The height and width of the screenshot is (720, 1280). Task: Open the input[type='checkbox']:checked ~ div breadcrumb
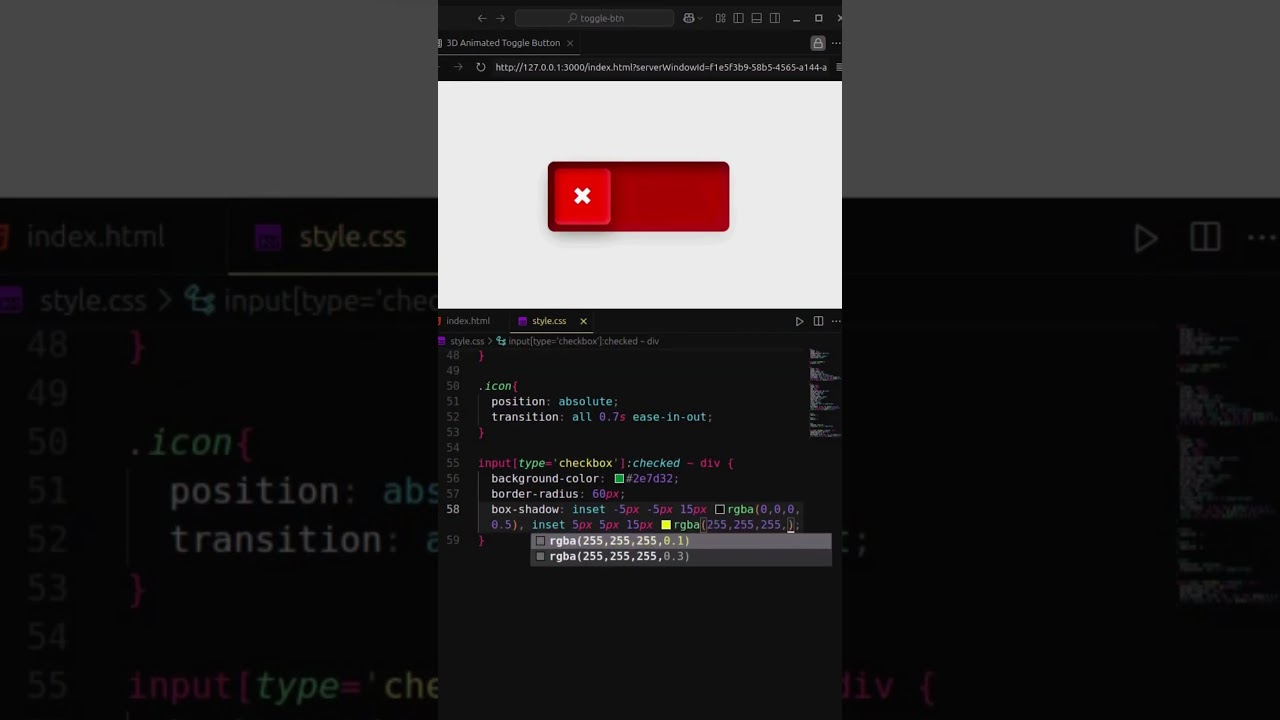click(583, 341)
